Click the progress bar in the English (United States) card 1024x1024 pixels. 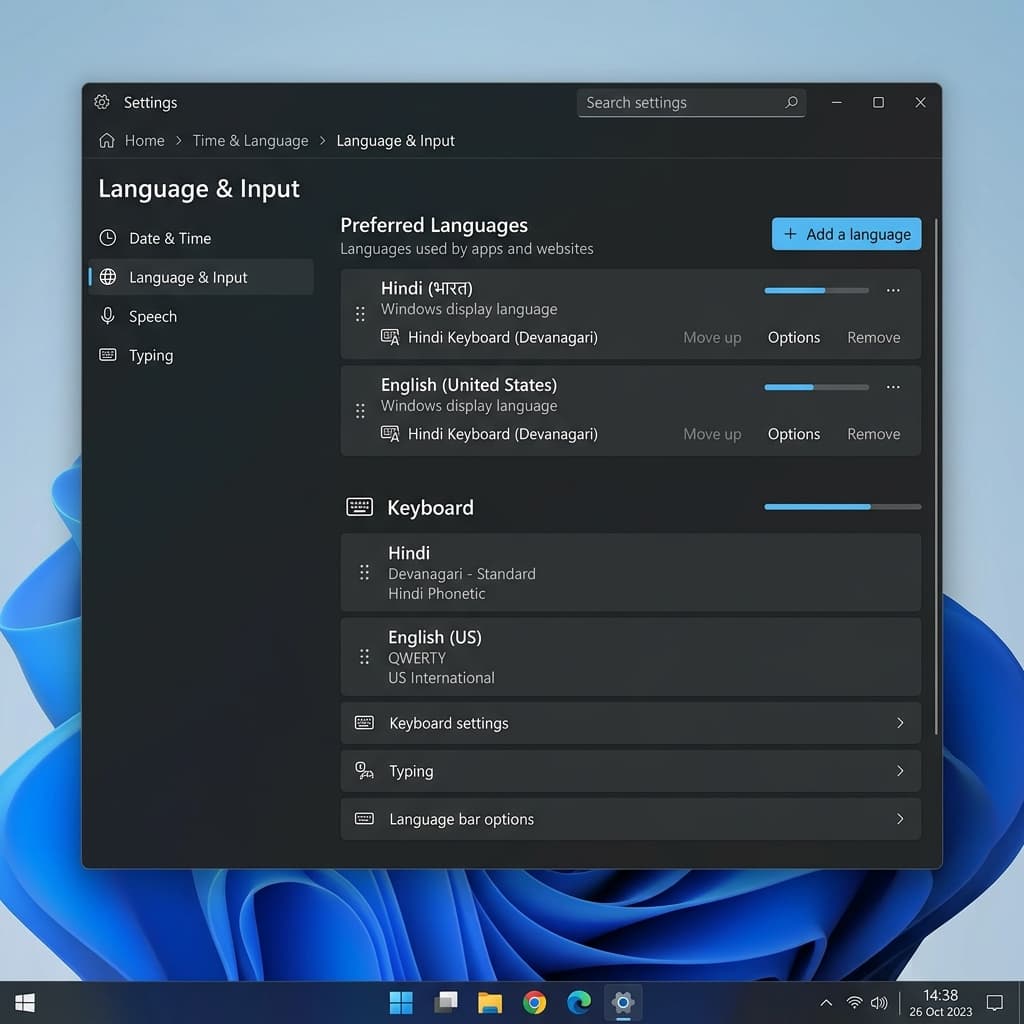pos(816,387)
